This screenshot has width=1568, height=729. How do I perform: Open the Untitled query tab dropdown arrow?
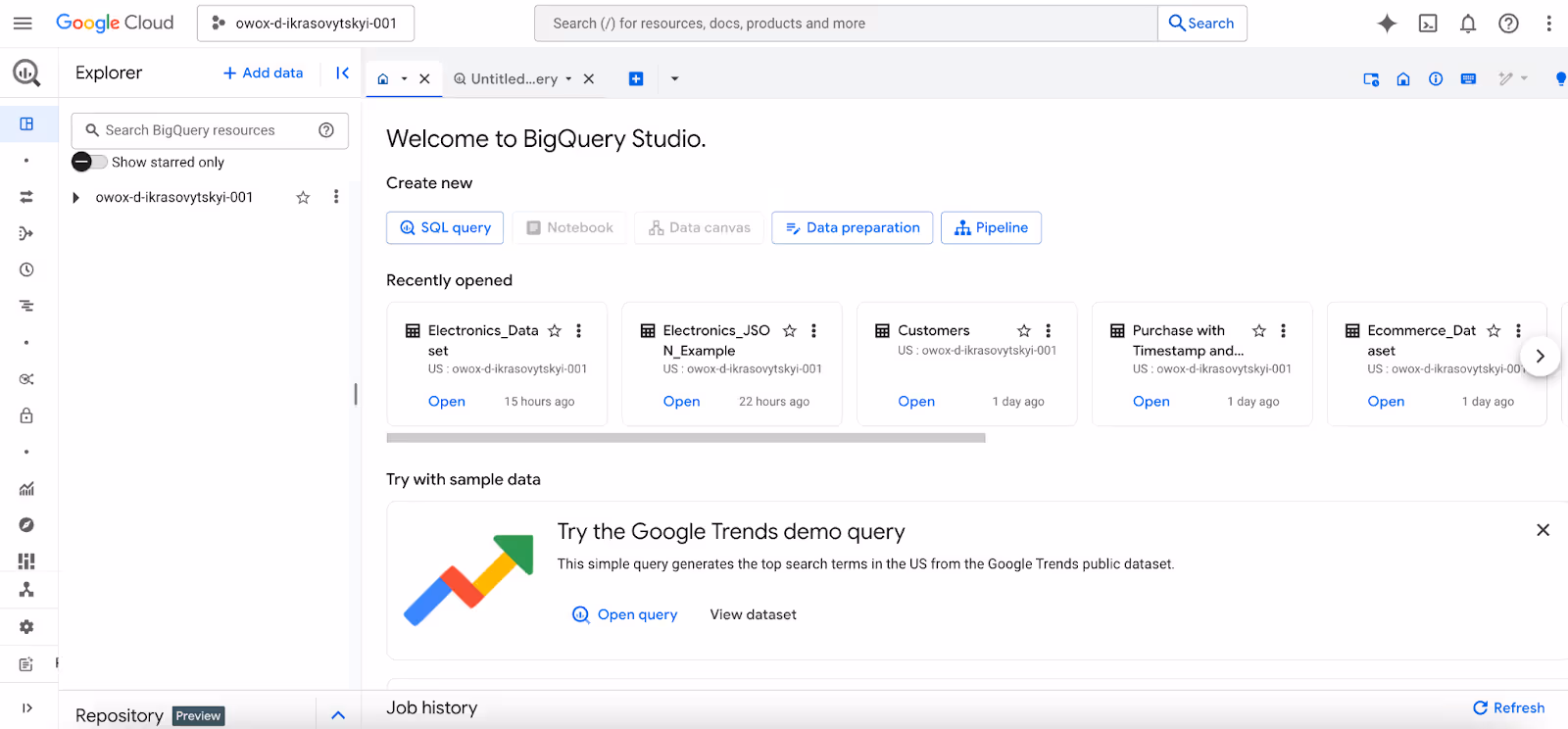pyautogui.click(x=568, y=78)
